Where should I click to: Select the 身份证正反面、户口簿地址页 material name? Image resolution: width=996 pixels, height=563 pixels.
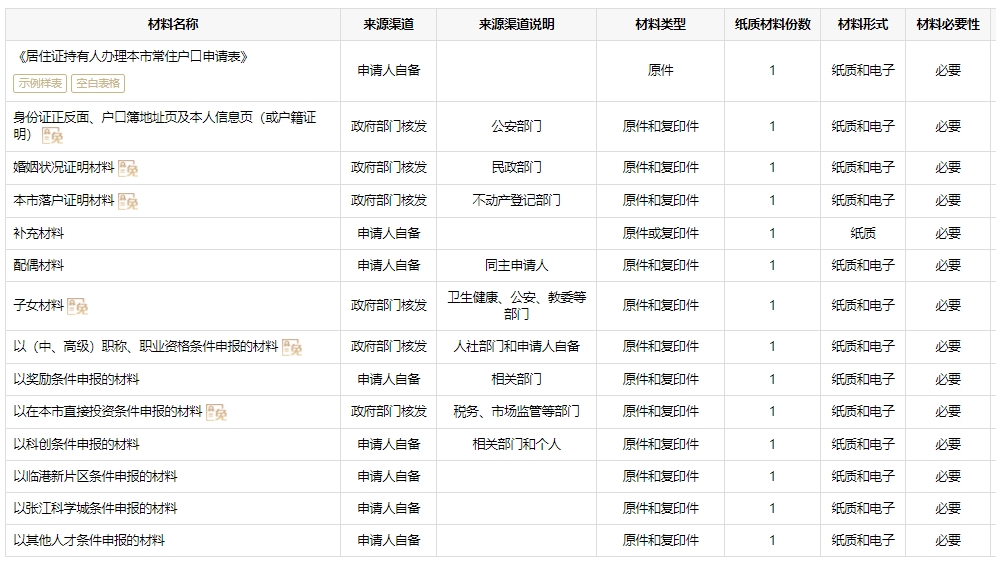[165, 125]
